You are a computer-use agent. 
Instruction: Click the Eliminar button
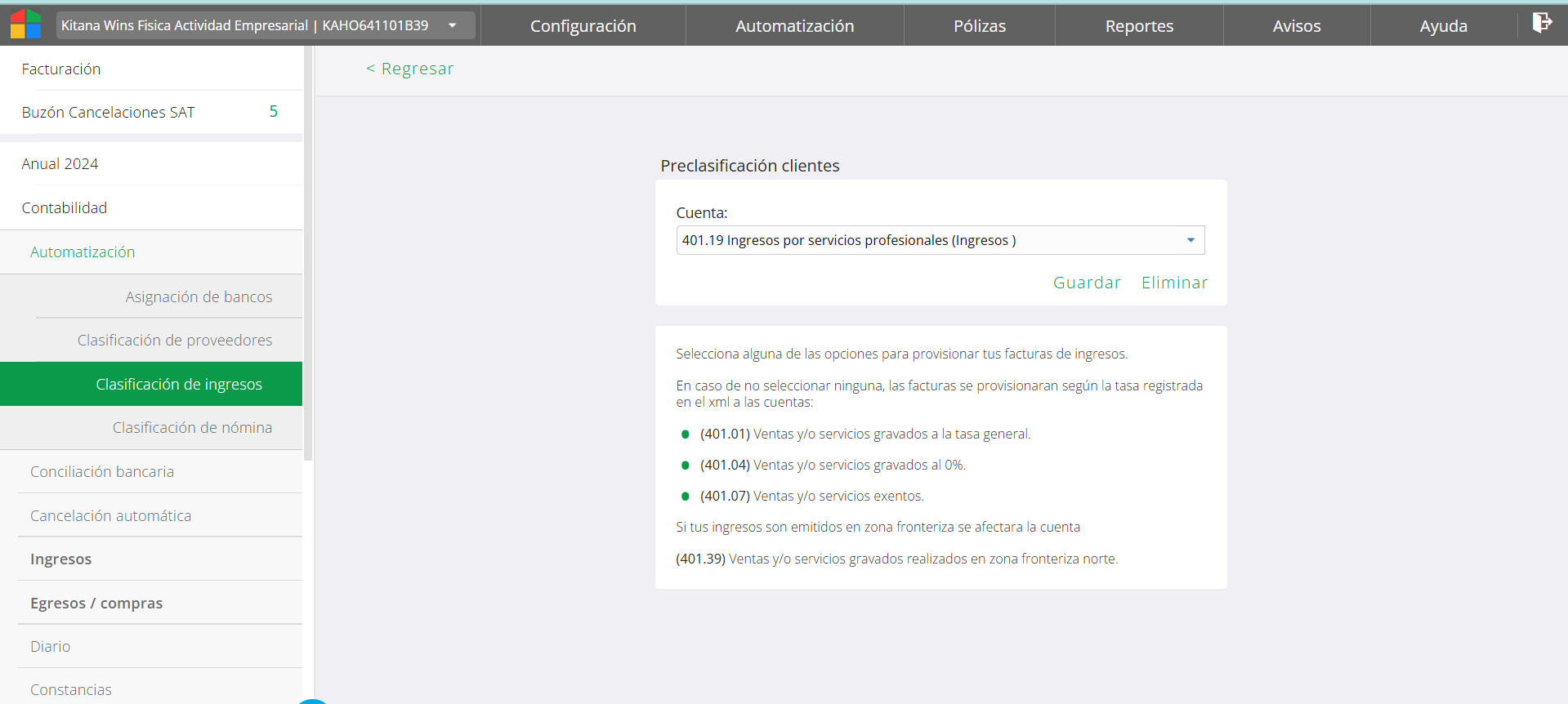(1174, 283)
